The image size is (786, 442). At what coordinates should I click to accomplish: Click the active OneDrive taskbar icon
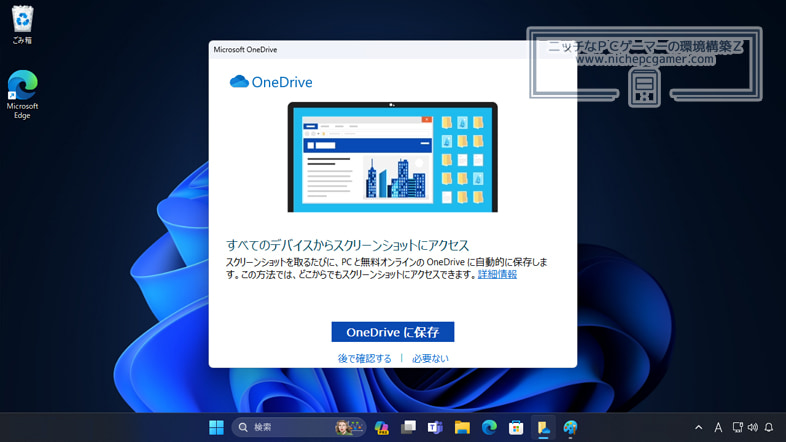click(x=543, y=427)
